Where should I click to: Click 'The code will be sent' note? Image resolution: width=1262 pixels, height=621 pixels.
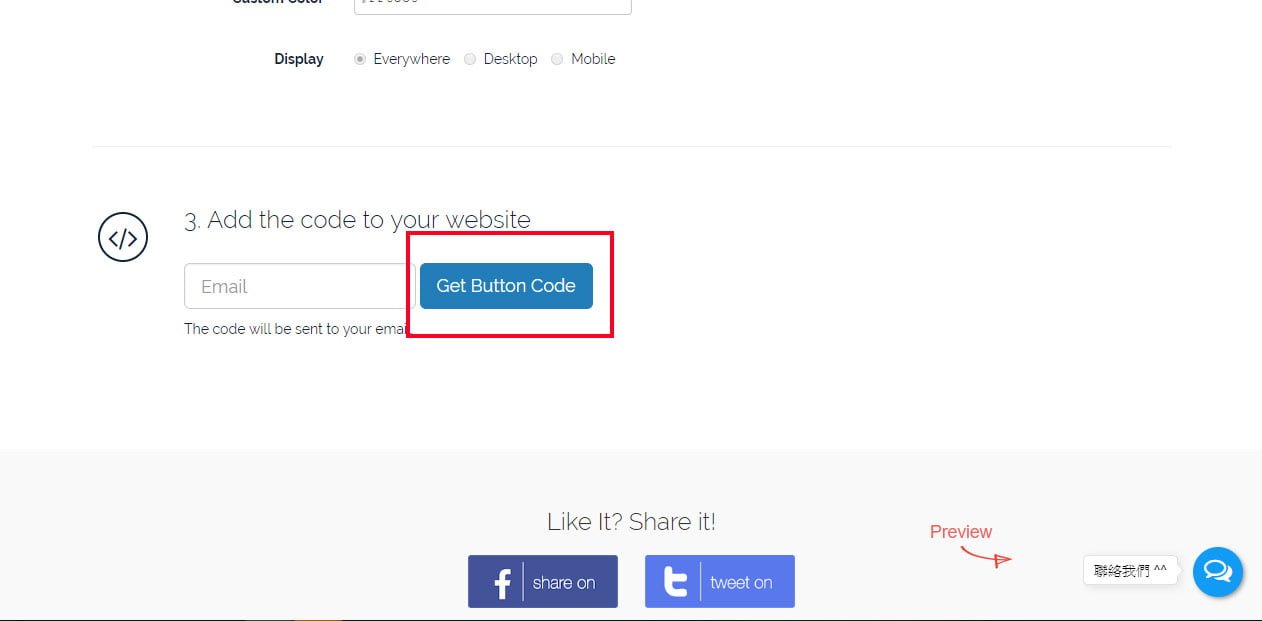[295, 329]
